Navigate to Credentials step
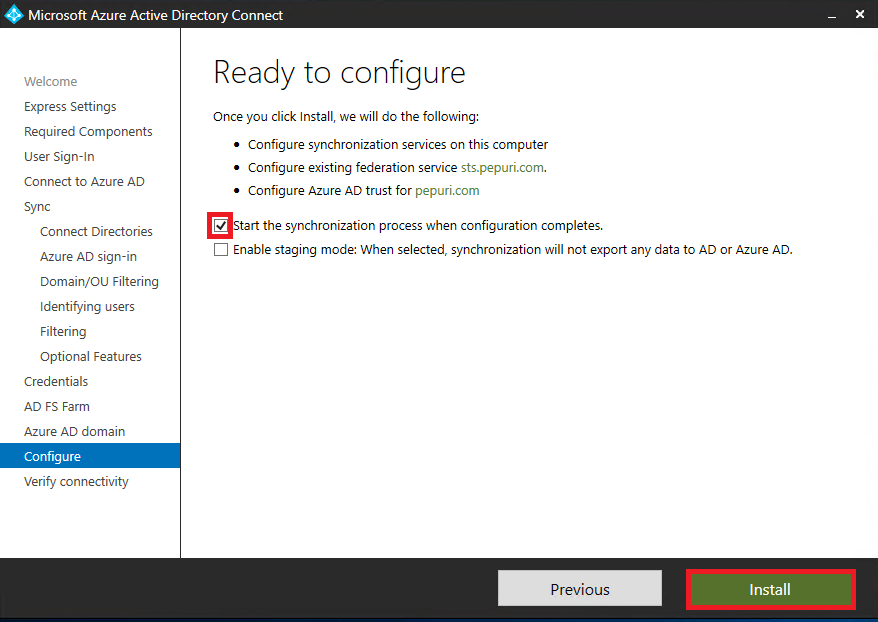Image resolution: width=878 pixels, height=622 pixels. pos(55,382)
